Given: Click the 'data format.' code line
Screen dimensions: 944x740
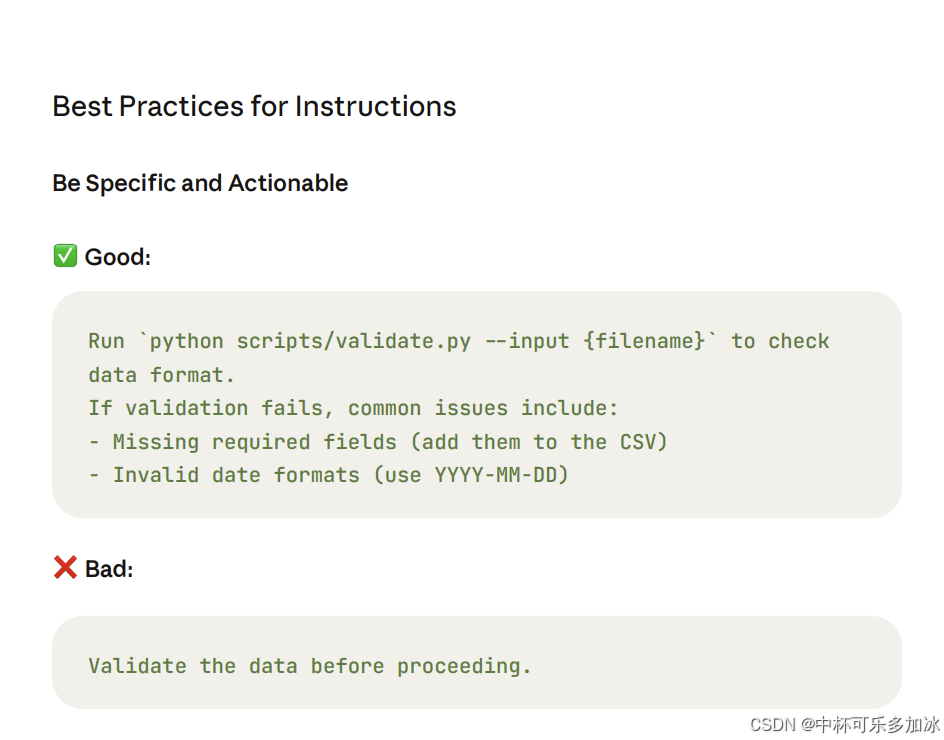Looking at the screenshot, I should pyautogui.click(x=161, y=375).
